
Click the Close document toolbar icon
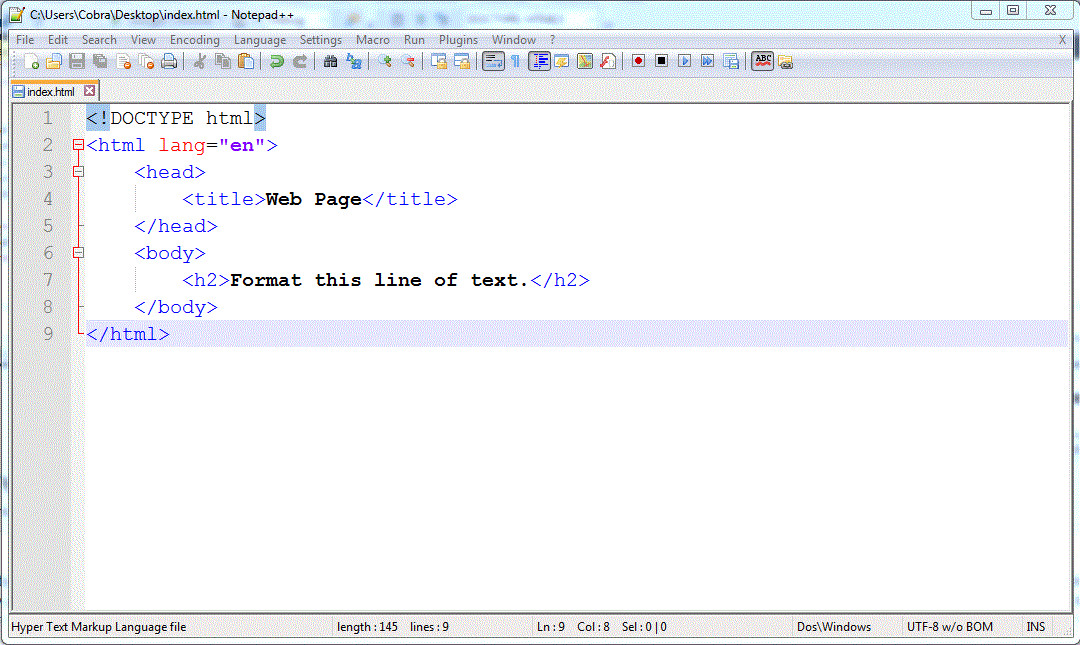[x=123, y=61]
